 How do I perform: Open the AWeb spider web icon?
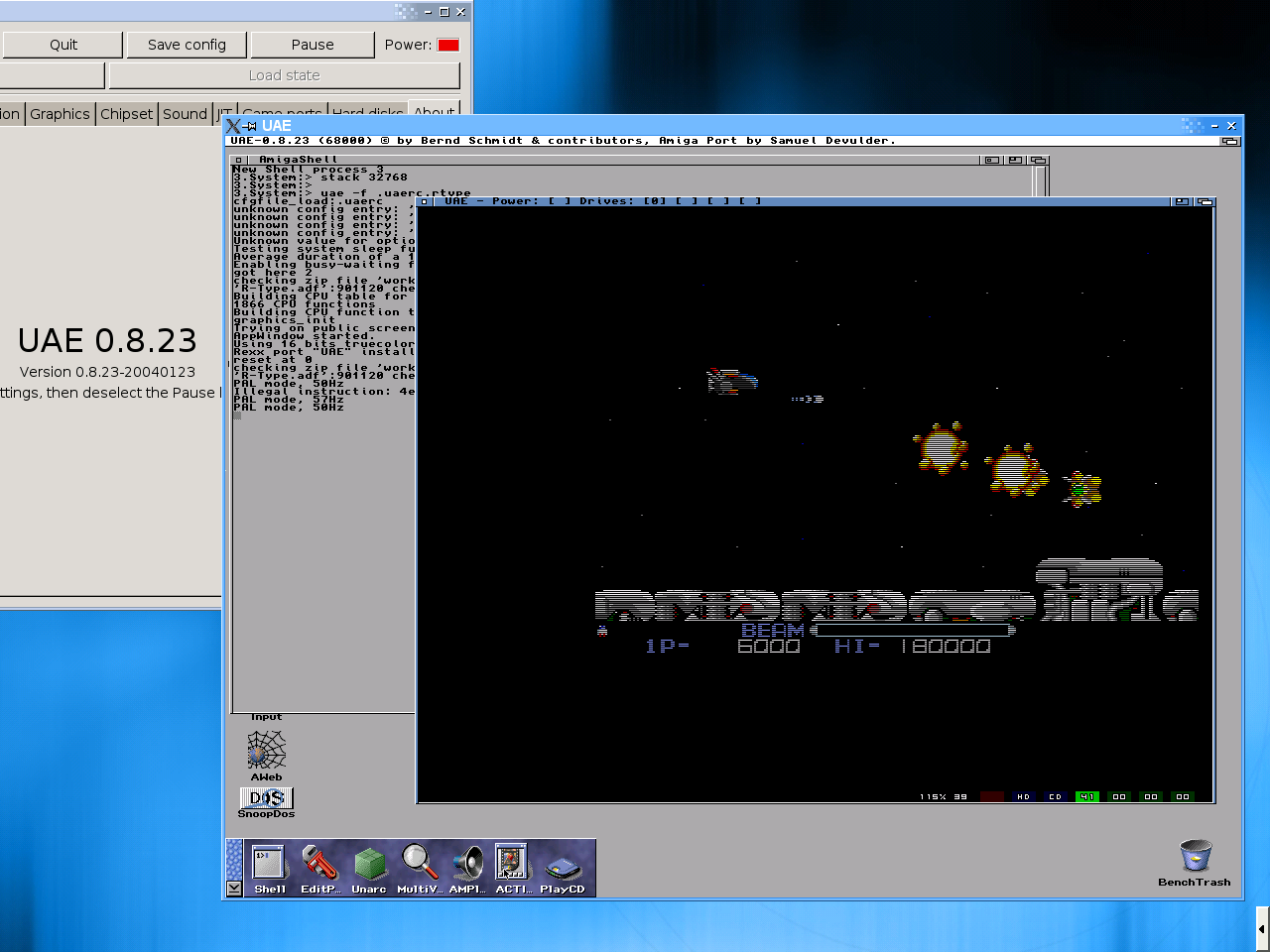[x=266, y=751]
